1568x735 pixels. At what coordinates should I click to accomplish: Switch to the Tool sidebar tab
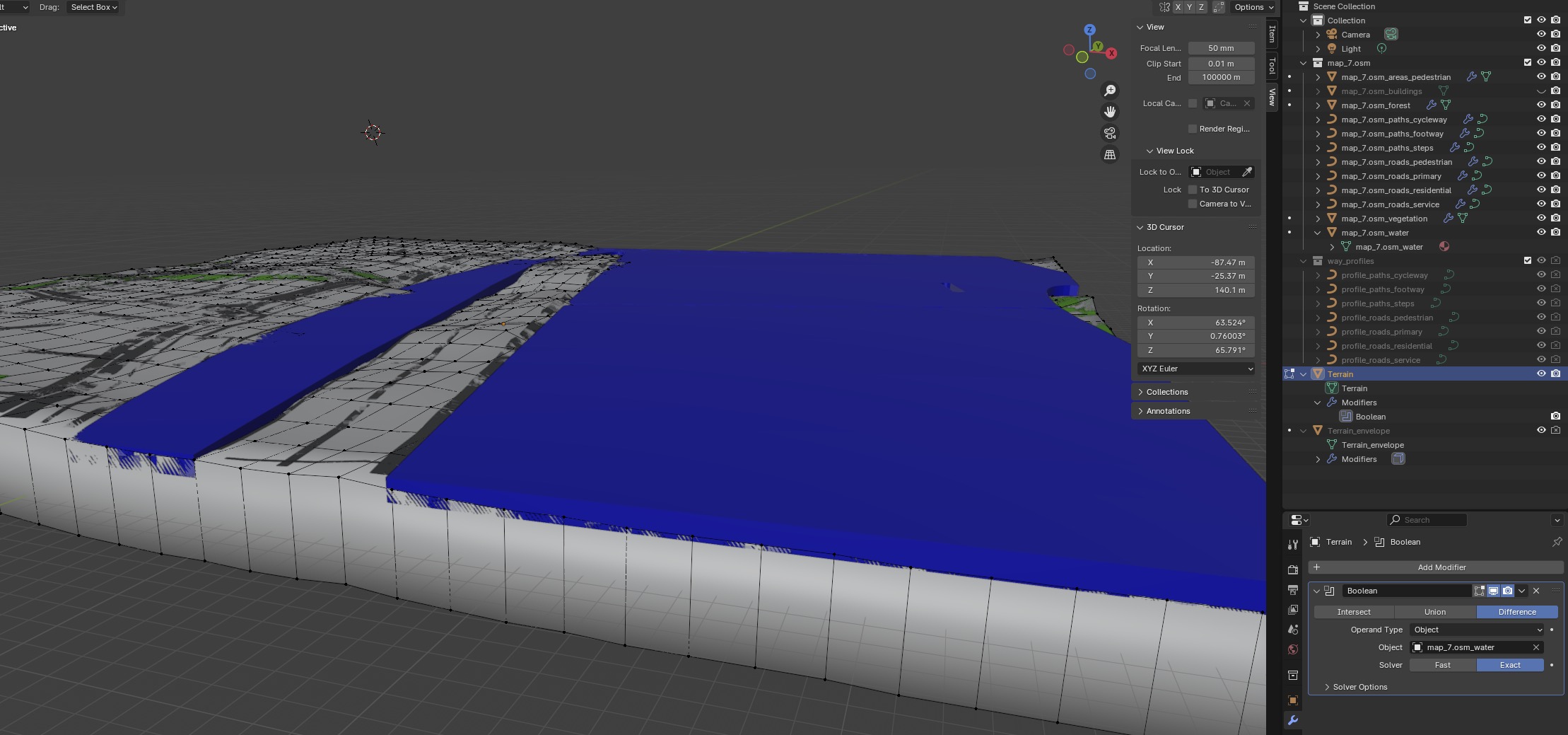coord(1272,66)
